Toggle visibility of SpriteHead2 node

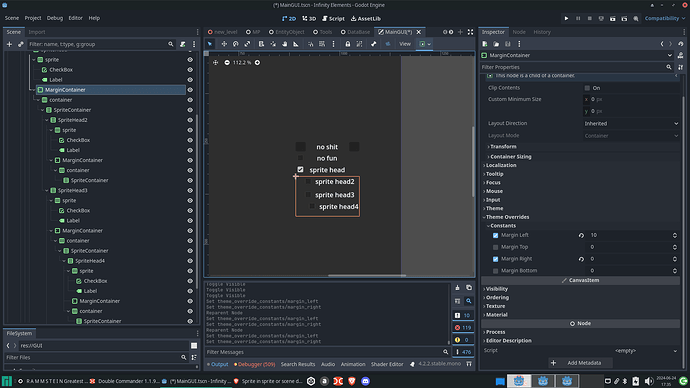(x=190, y=120)
